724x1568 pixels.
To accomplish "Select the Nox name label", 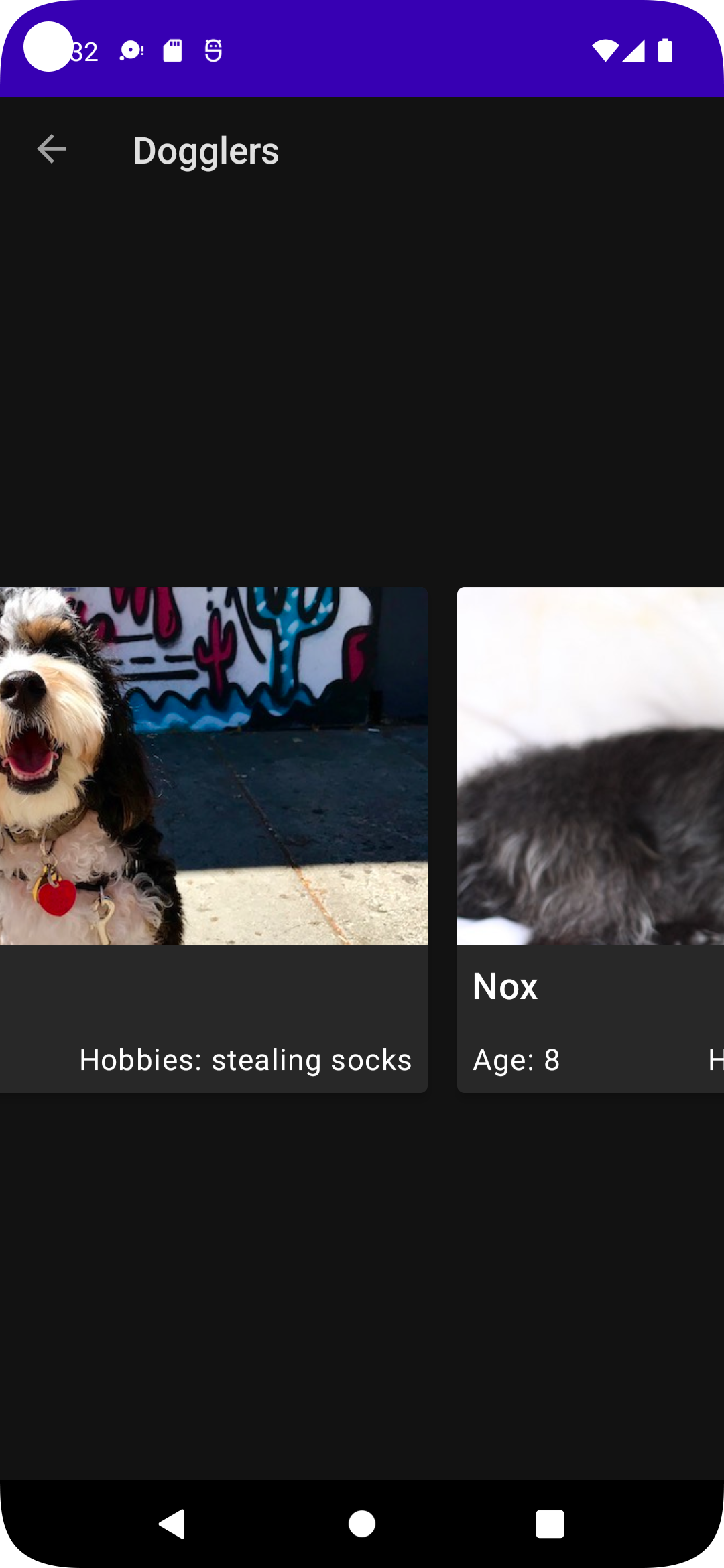I will point(505,986).
